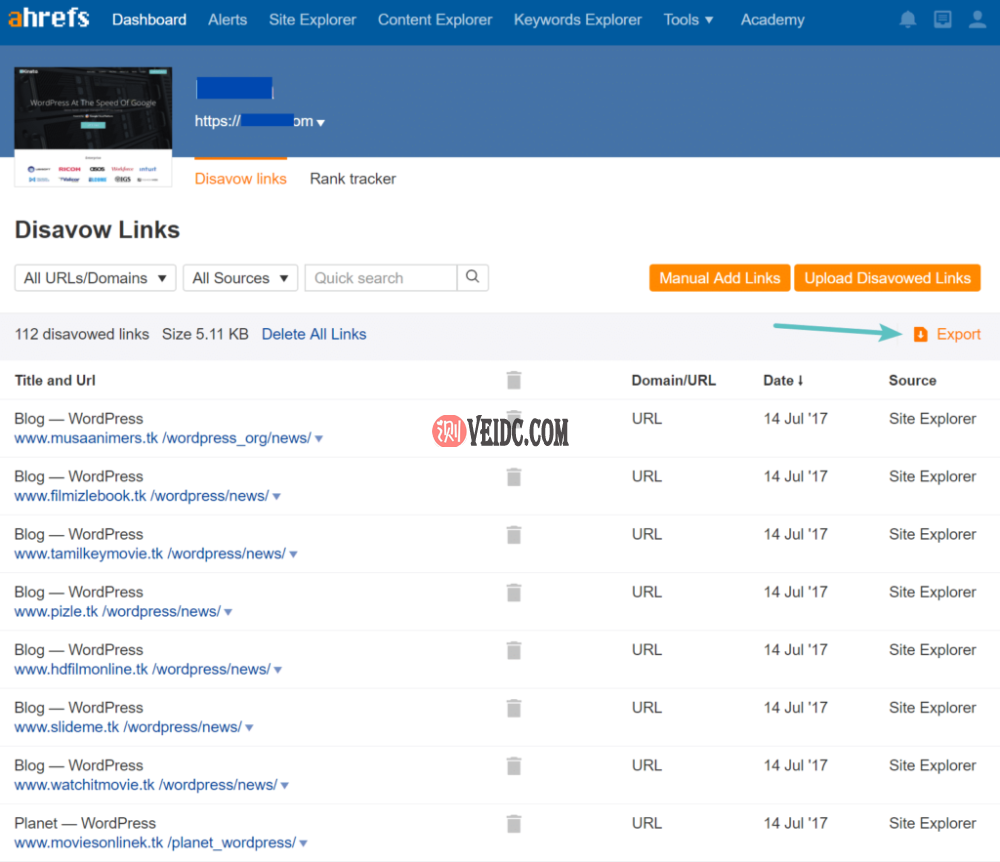Viewport: 1000px width, 862px height.
Task: Delete the musaanimers.tk row with trash icon
Action: click(x=514, y=419)
